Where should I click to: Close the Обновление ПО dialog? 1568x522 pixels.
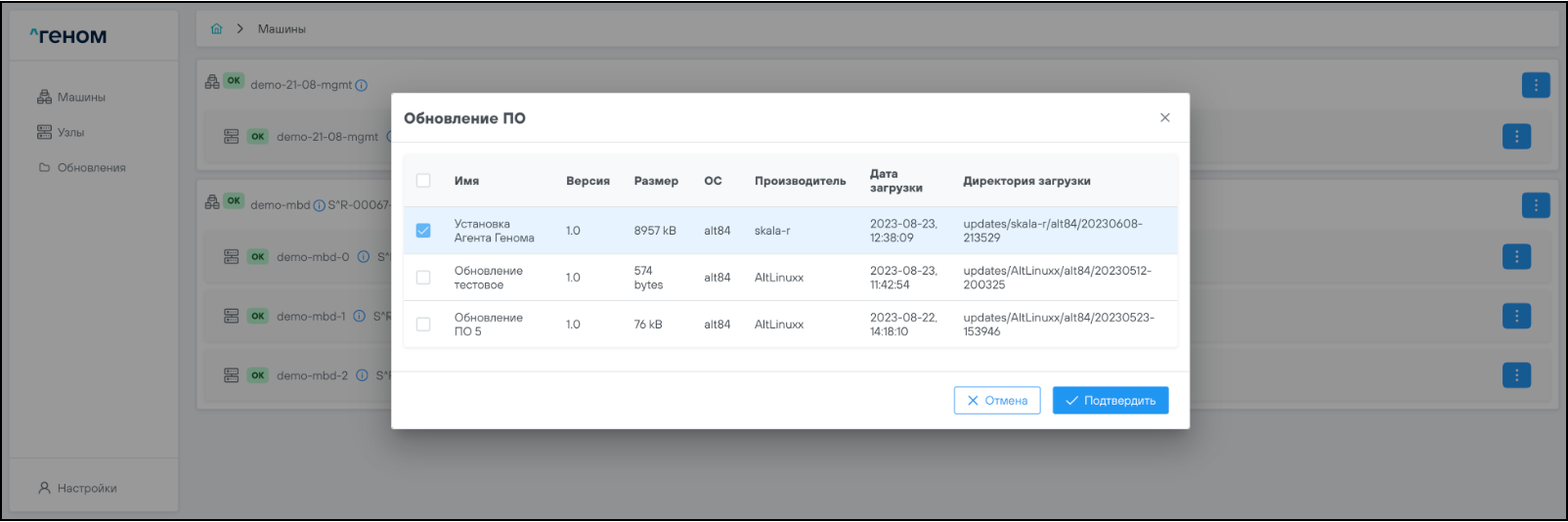(1164, 117)
